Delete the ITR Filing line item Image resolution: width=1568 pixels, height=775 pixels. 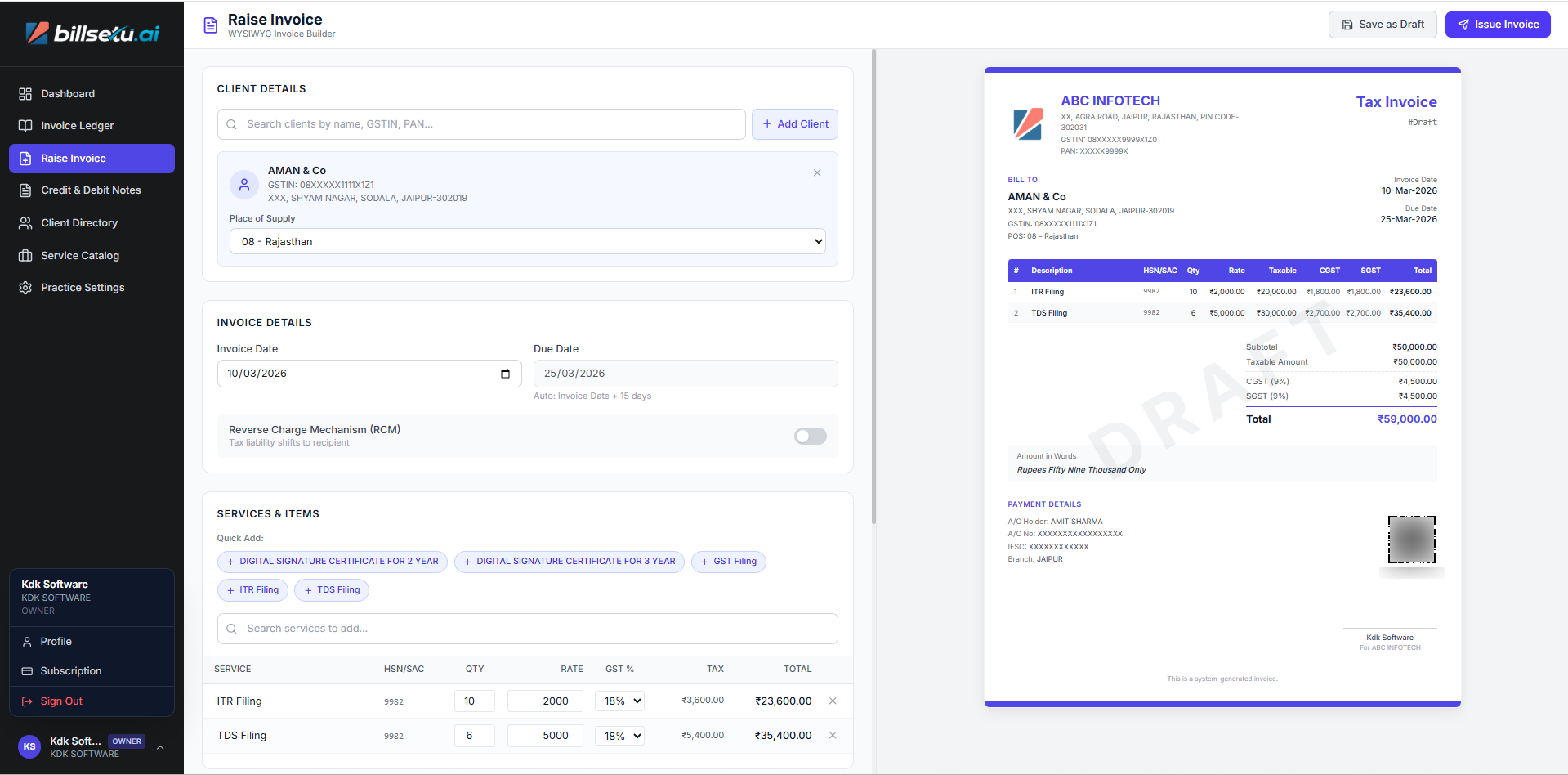(x=833, y=701)
